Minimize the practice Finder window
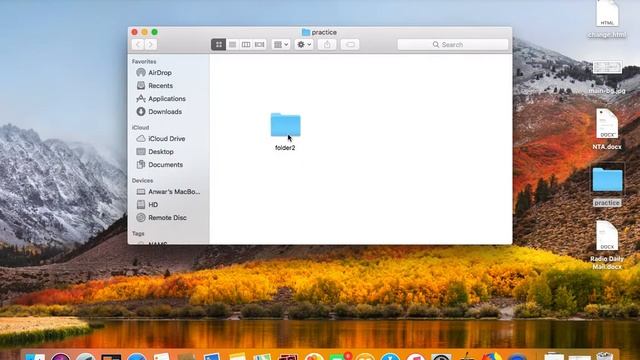640x360 pixels. coord(144,32)
